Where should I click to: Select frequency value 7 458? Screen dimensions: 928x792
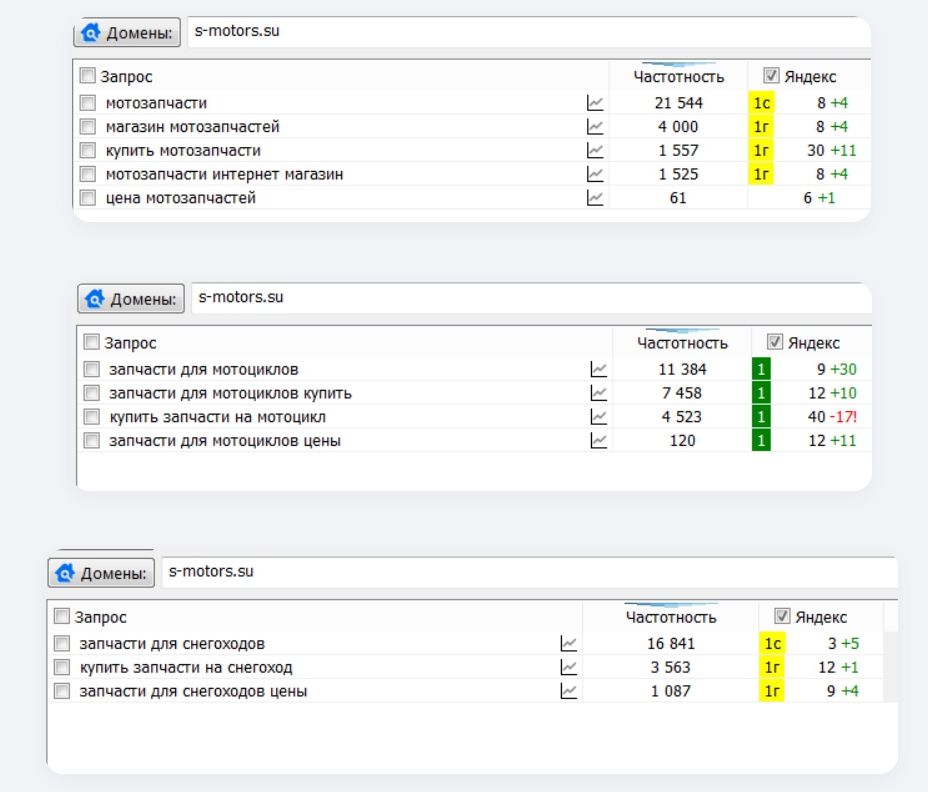coord(682,393)
